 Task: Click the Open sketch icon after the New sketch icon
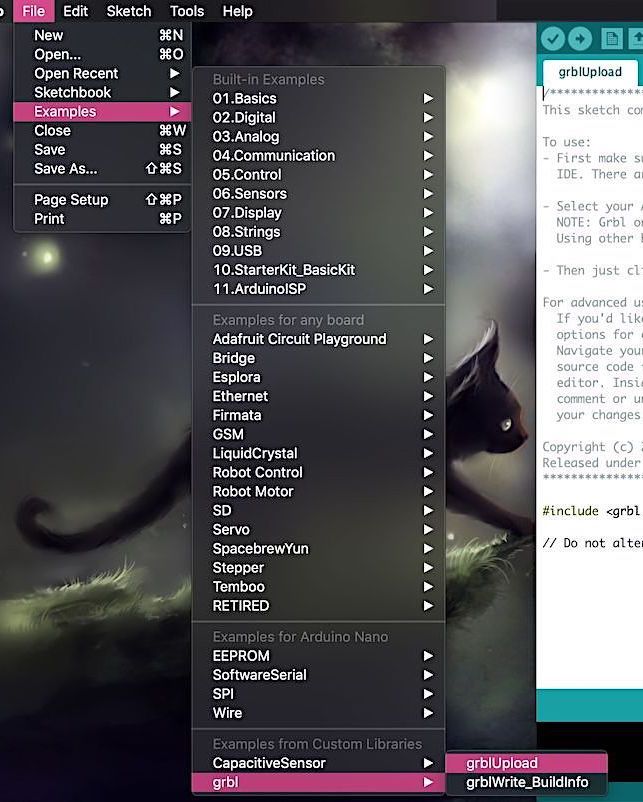click(636, 39)
